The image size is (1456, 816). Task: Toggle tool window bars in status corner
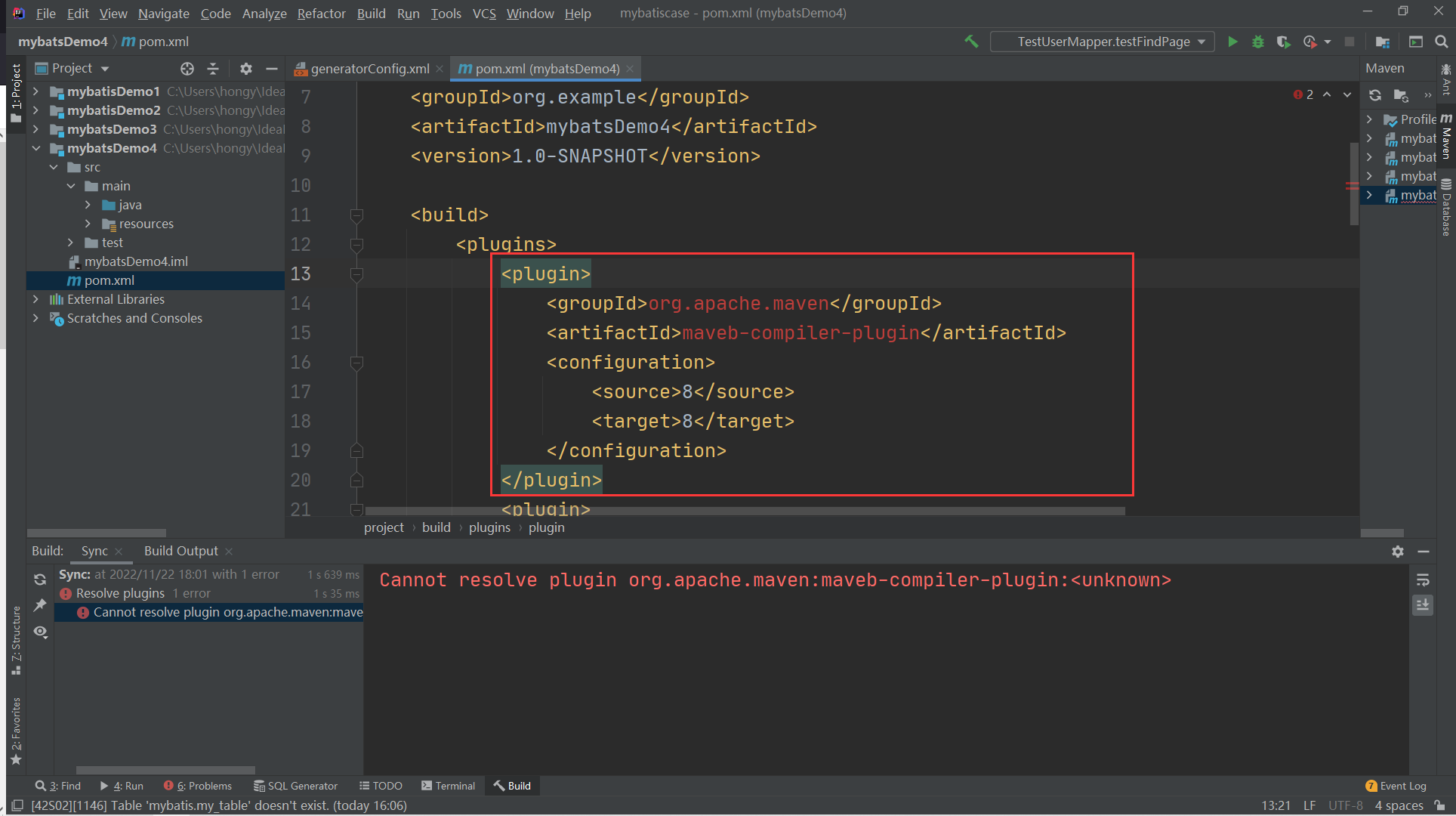point(17,805)
